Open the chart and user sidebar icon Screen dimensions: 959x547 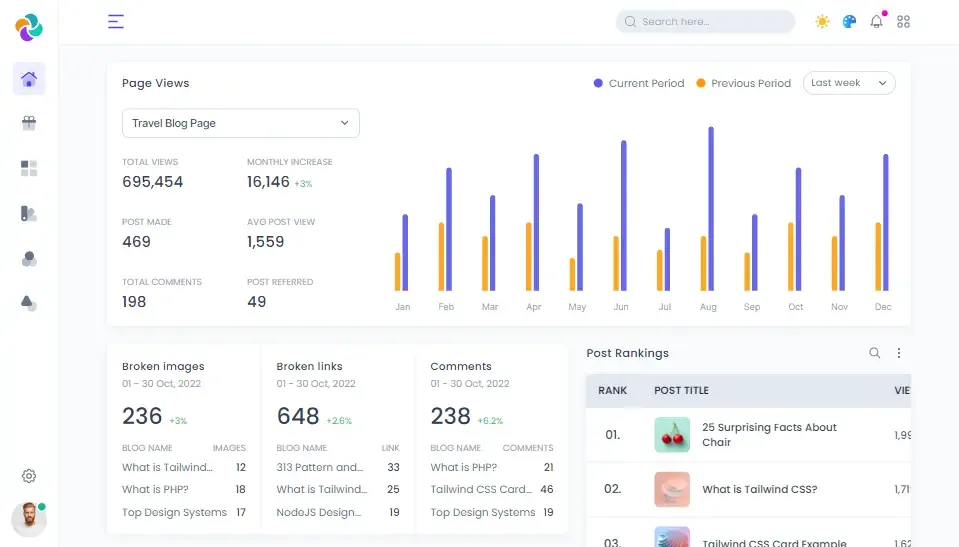click(x=29, y=214)
